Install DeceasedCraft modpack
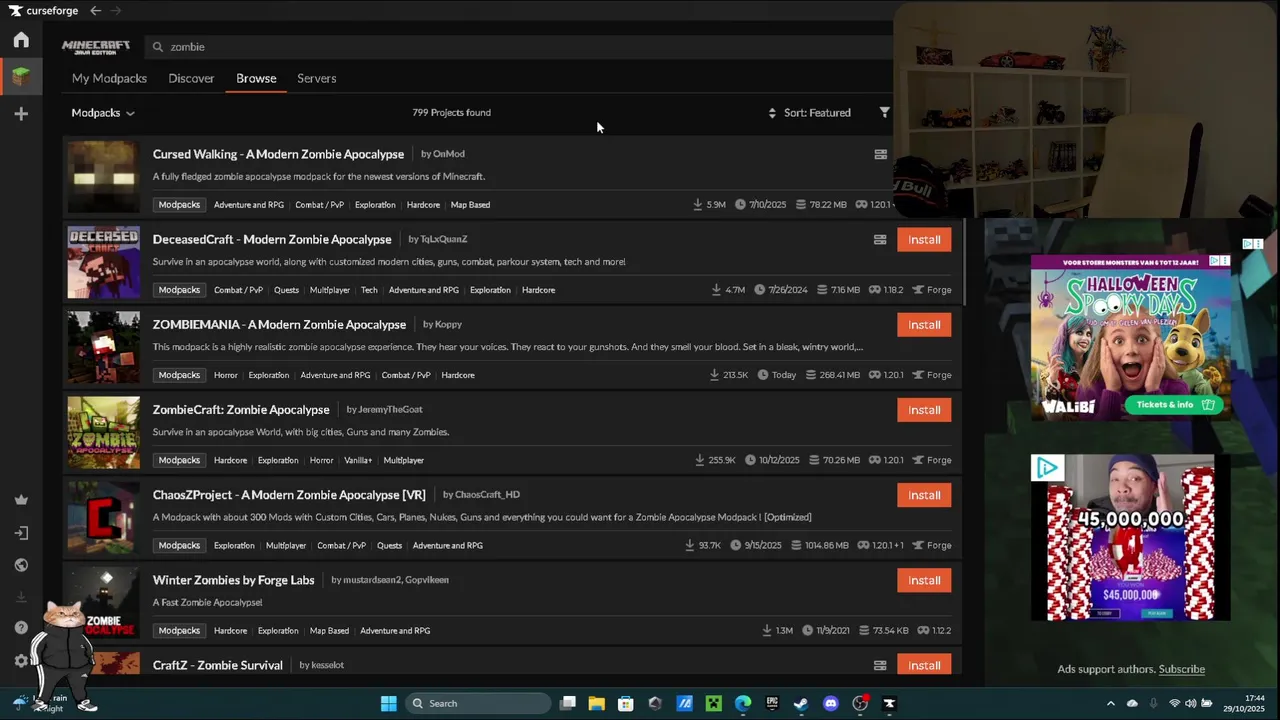Image resolution: width=1280 pixels, height=720 pixels. click(924, 239)
